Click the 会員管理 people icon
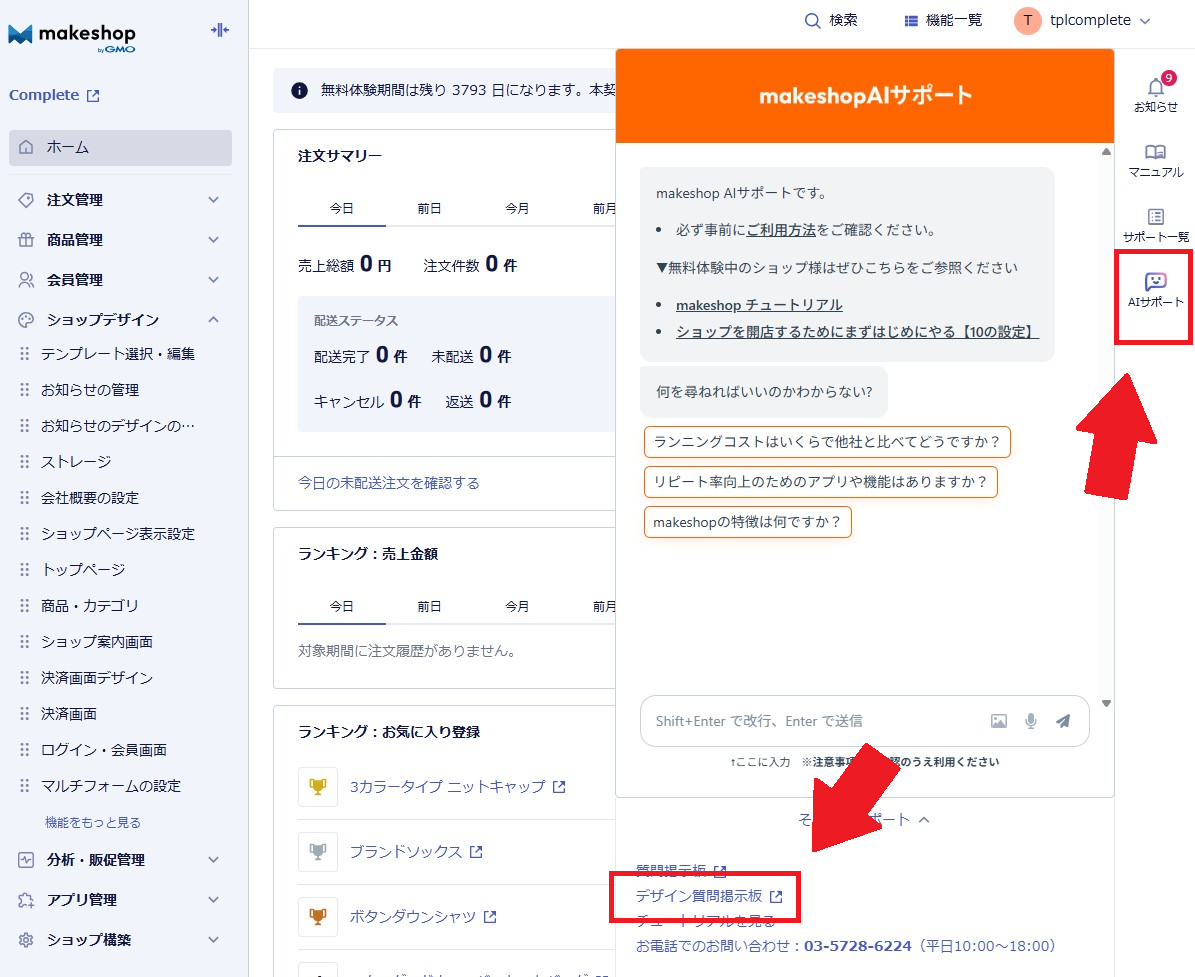The height and width of the screenshot is (977, 1195). [26, 280]
